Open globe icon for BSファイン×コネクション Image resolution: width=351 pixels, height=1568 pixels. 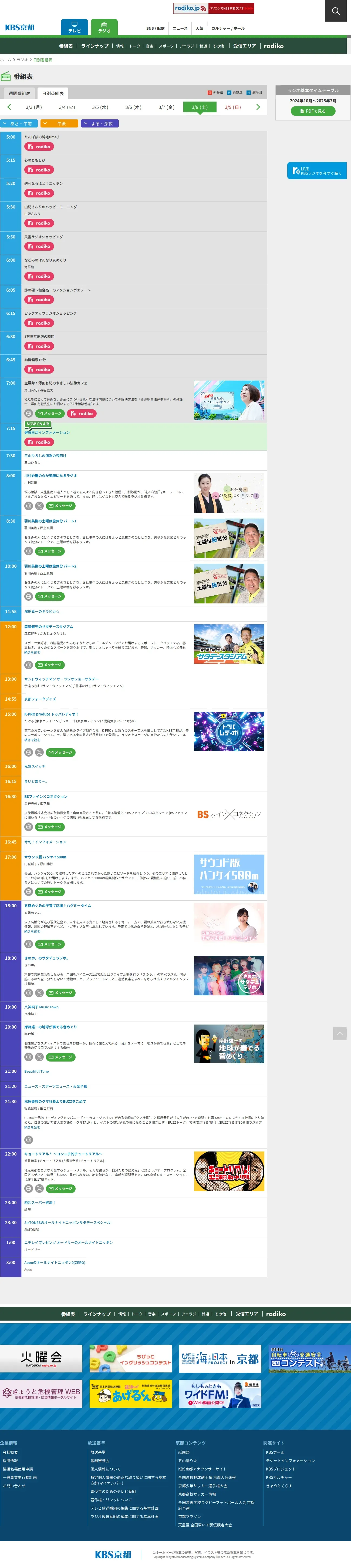[29, 827]
